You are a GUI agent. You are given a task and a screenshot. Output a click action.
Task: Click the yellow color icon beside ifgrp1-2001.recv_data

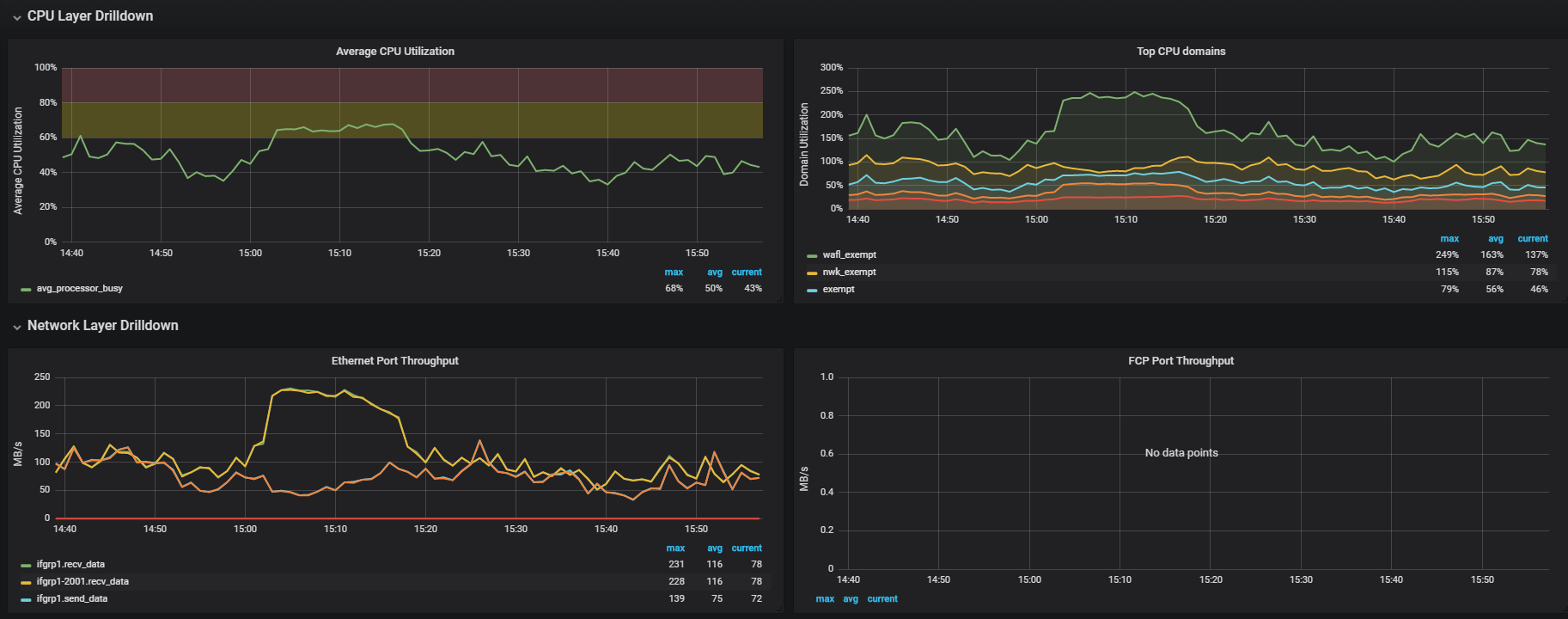click(26, 583)
